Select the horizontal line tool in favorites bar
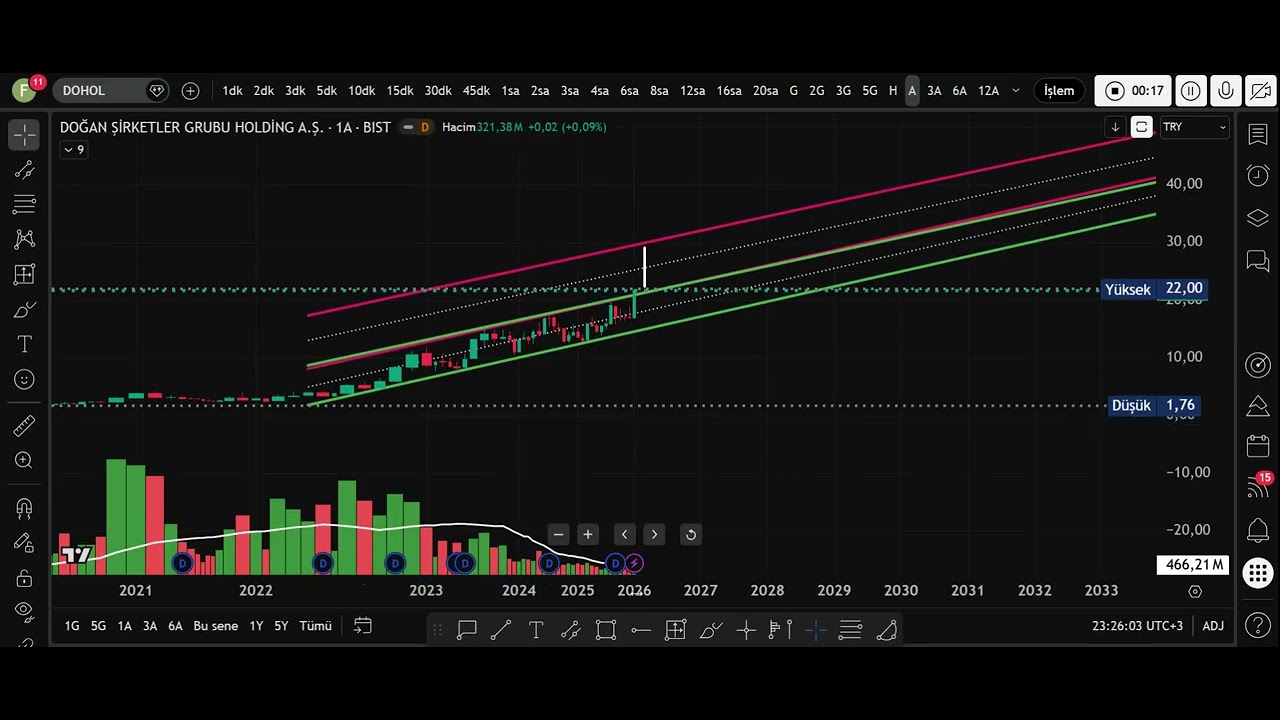Screen dimensions: 1280x720 coord(641,630)
